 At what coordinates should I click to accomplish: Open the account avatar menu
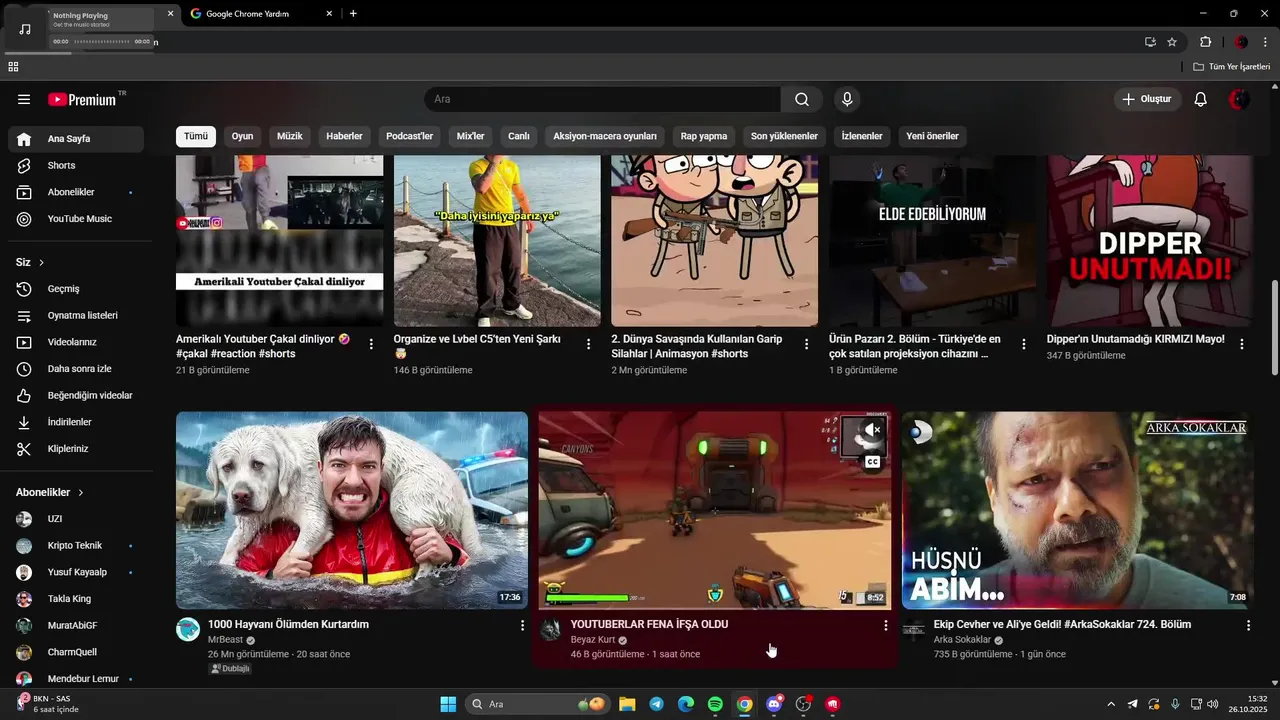[x=1239, y=99]
